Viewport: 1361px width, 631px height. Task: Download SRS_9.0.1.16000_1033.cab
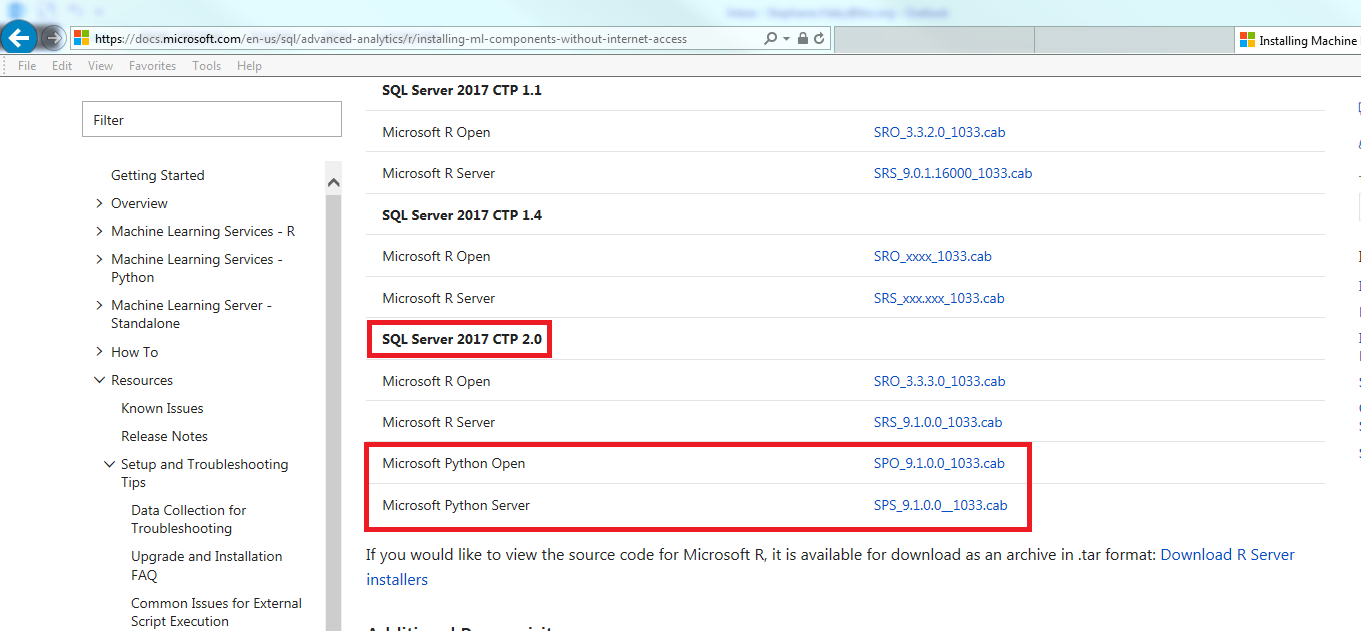coord(952,173)
